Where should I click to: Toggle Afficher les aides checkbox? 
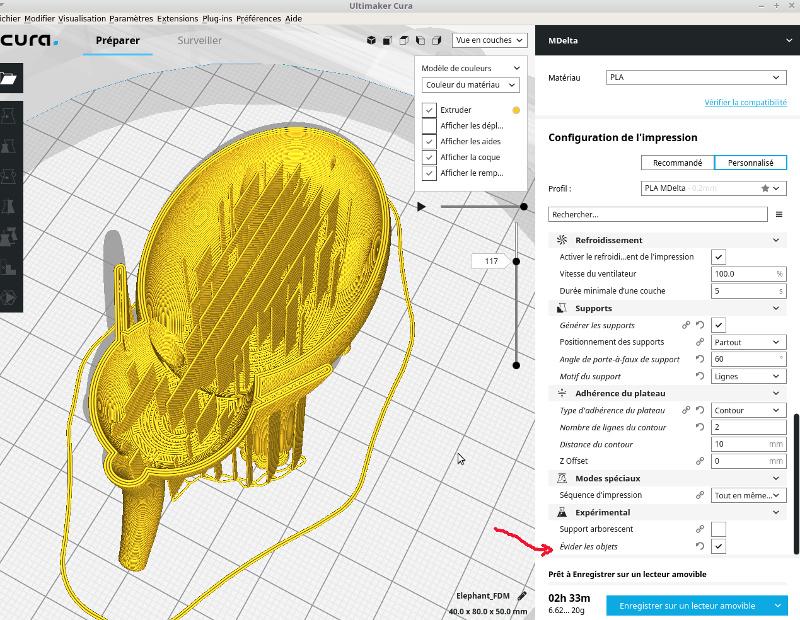(x=429, y=141)
